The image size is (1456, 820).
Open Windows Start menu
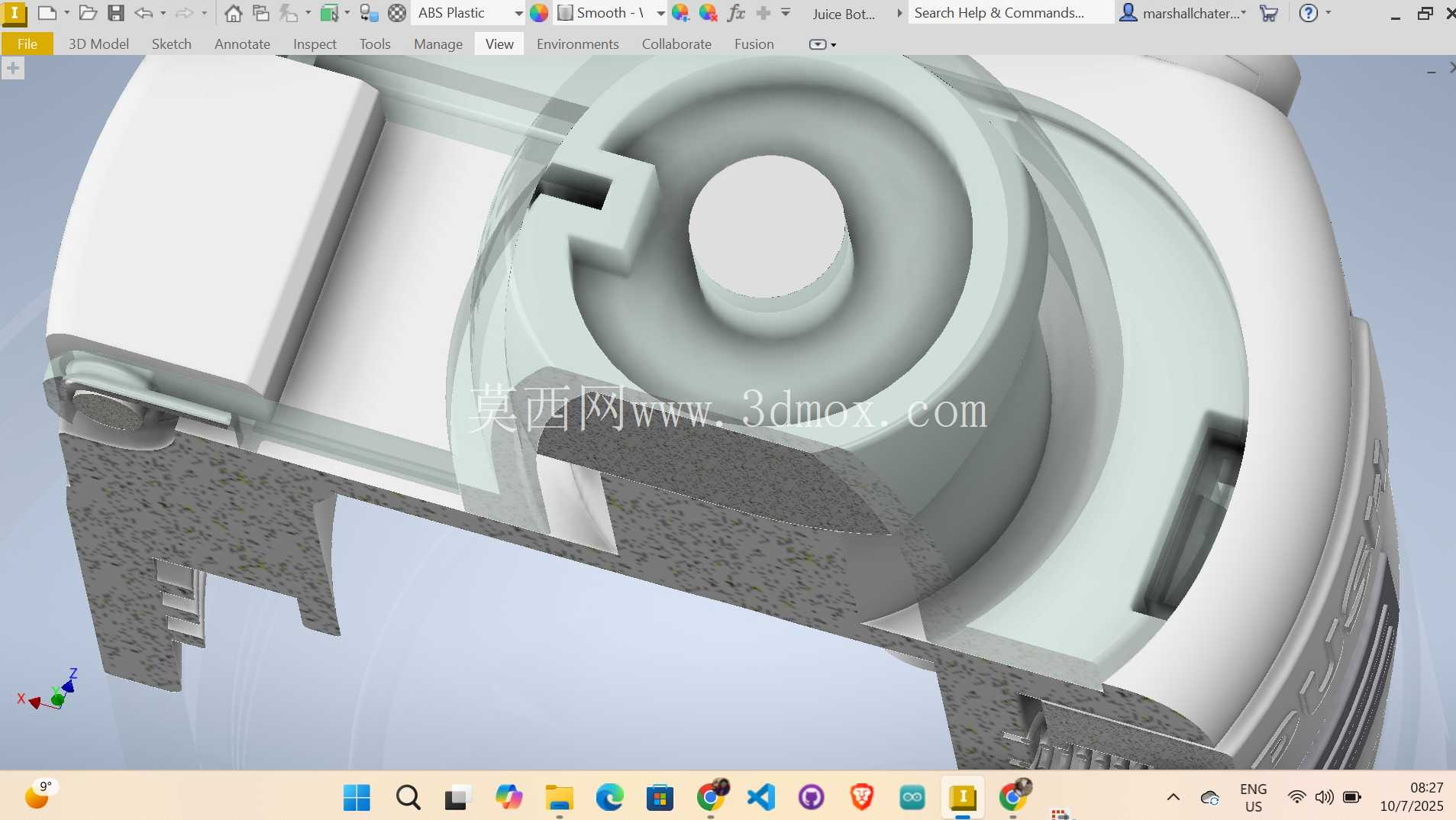(x=357, y=797)
